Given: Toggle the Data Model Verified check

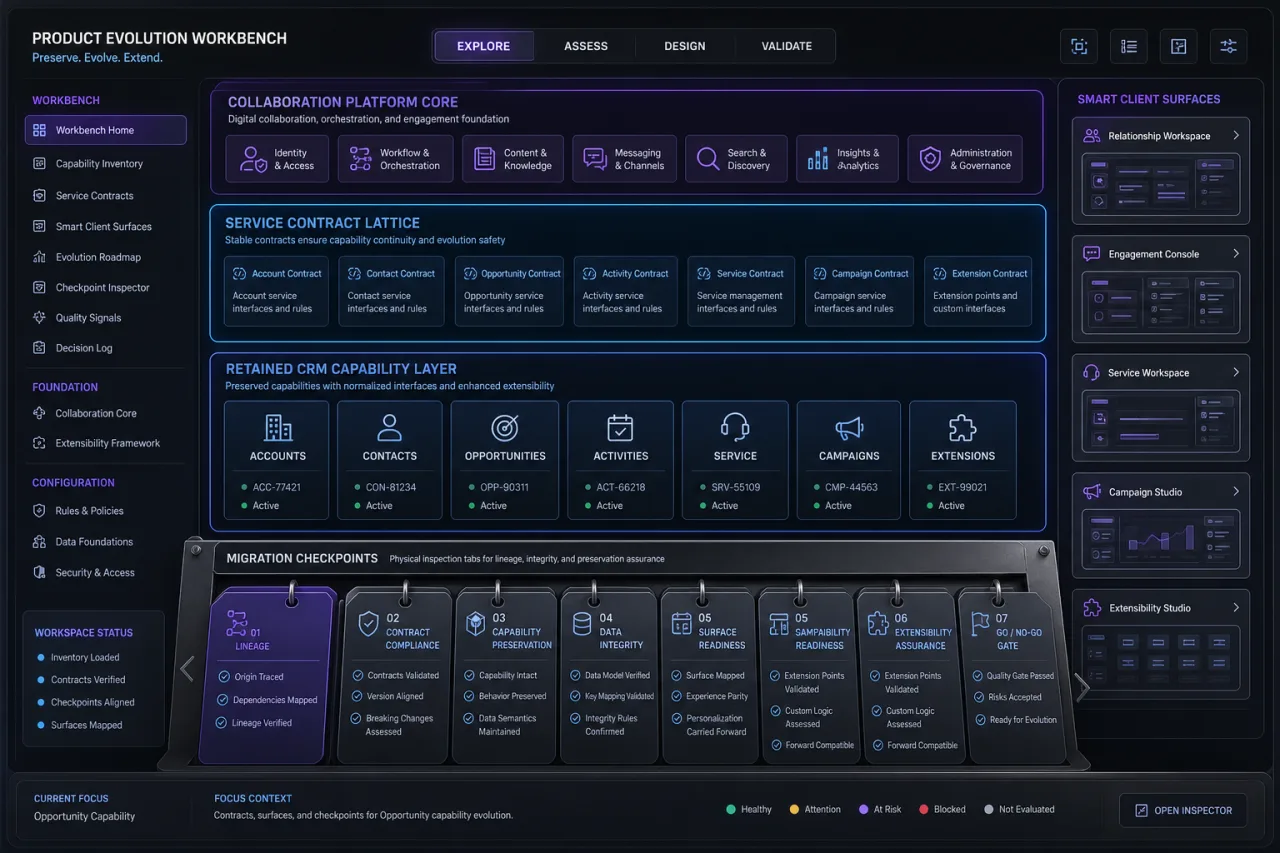Looking at the screenshot, I should (x=575, y=675).
